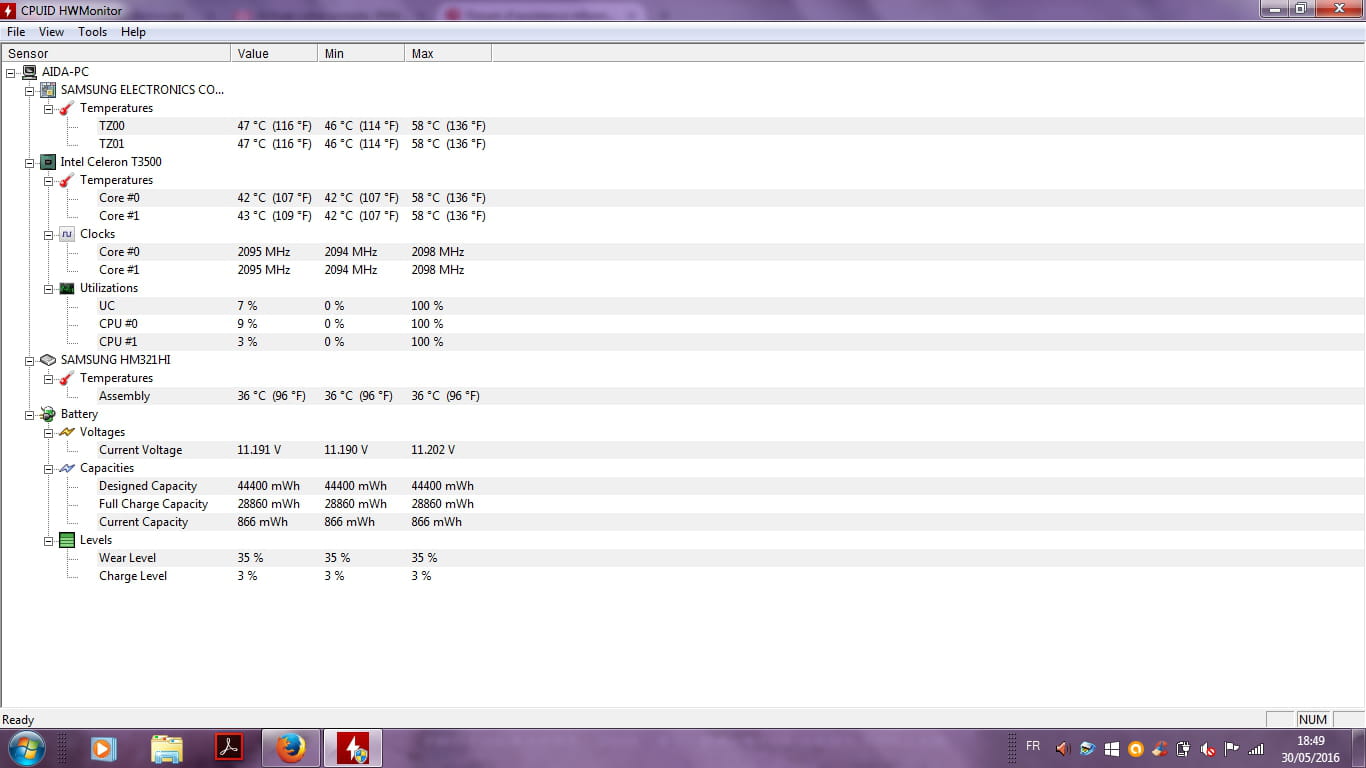The height and width of the screenshot is (768, 1366).
Task: Collapse the Utilizations branch
Action: pyautogui.click(x=48, y=288)
